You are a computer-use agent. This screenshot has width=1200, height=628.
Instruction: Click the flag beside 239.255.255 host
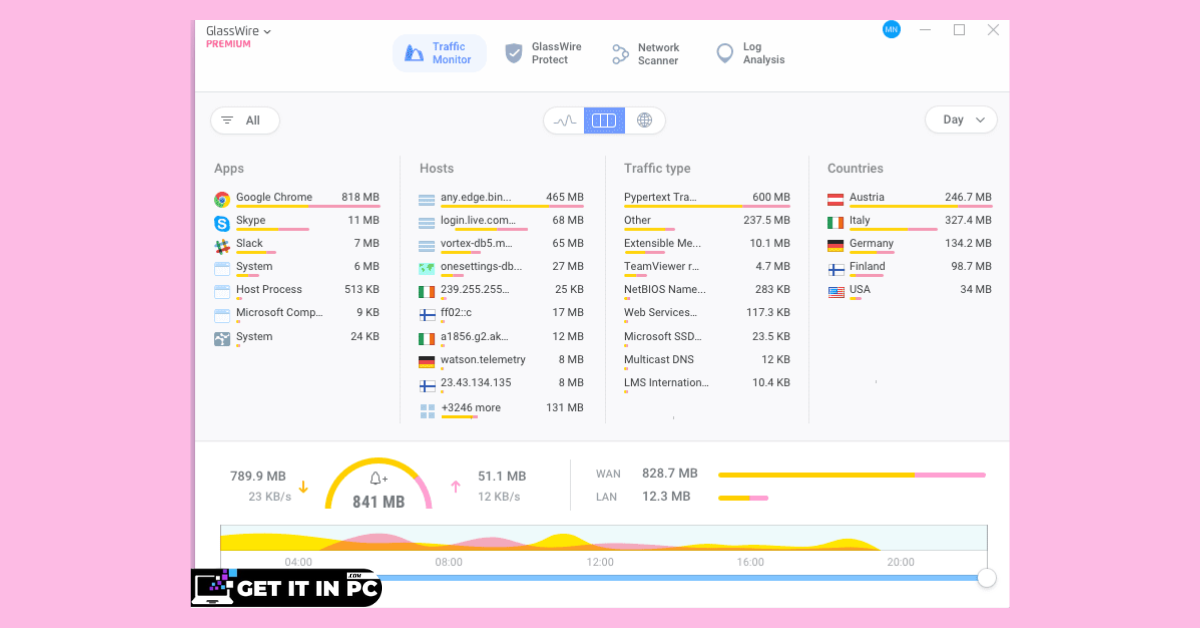[427, 291]
